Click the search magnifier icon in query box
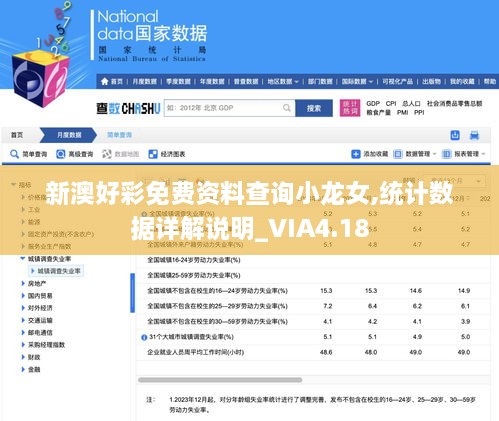Viewport: 499px width, 421px height. pyautogui.click(x=286, y=108)
